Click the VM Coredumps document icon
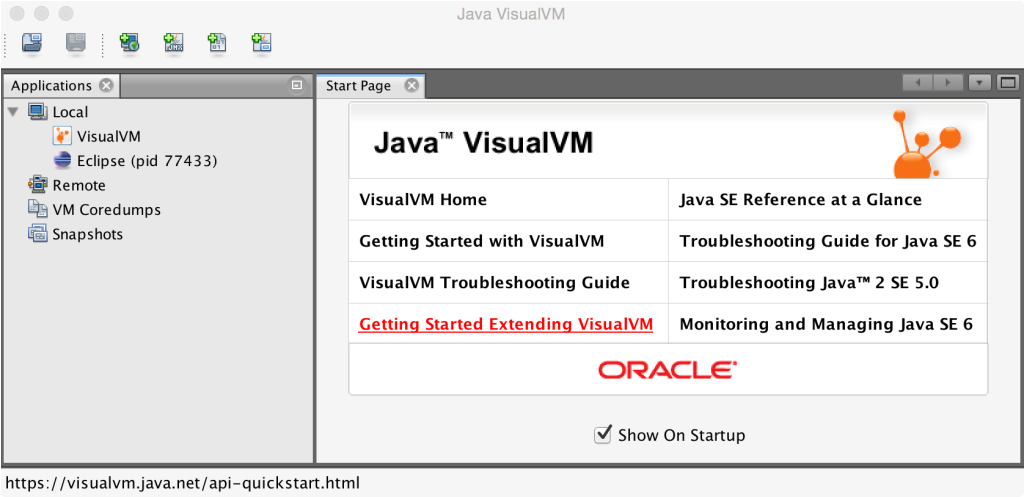 point(37,209)
